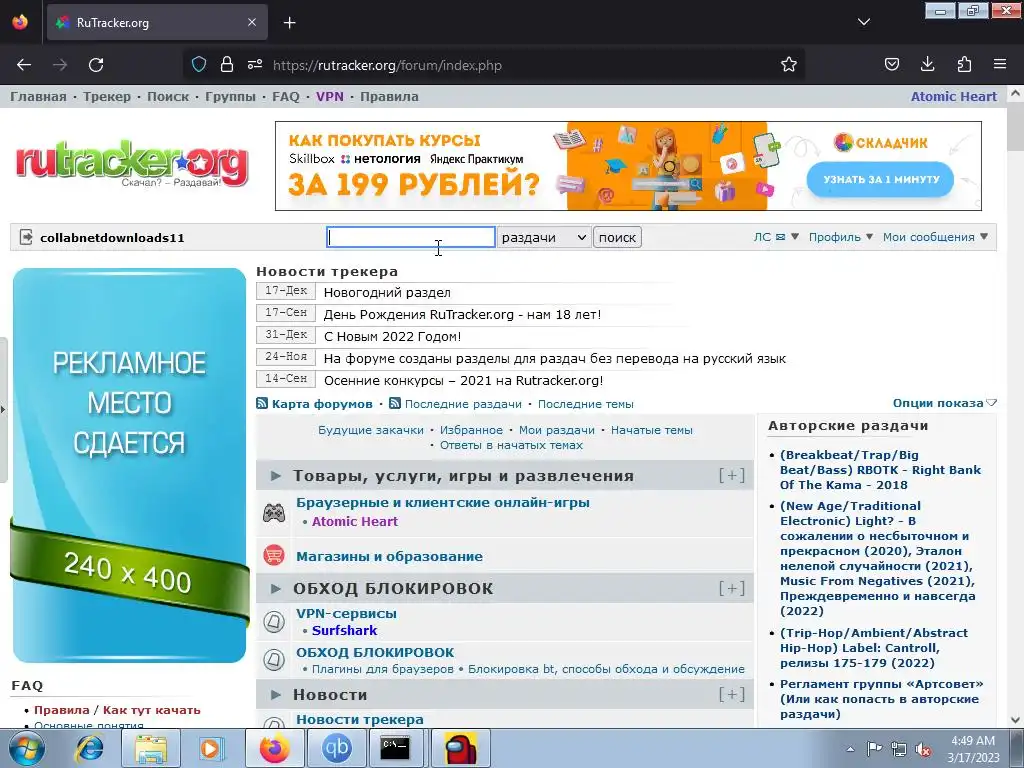Open Будущие закачки link
1024x768 pixels.
pyautogui.click(x=371, y=430)
